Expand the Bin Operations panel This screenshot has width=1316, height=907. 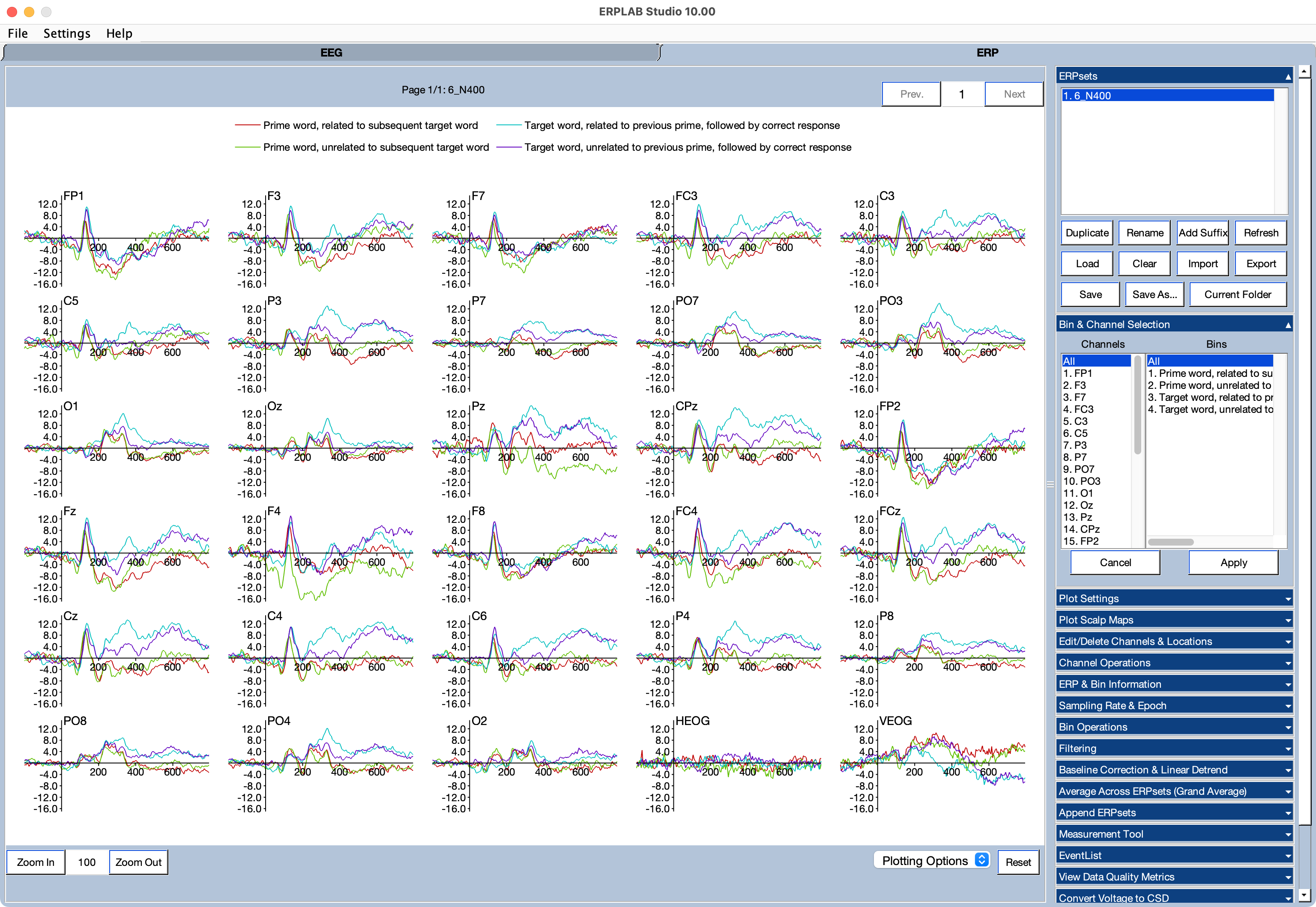(1175, 727)
